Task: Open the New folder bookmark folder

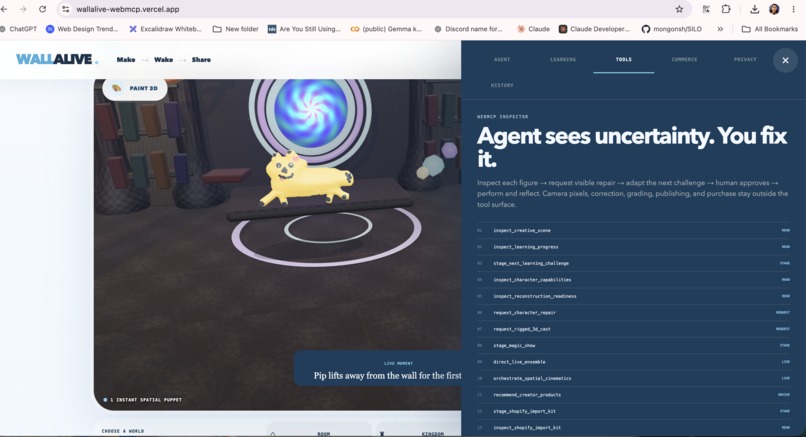Action: click(x=235, y=29)
